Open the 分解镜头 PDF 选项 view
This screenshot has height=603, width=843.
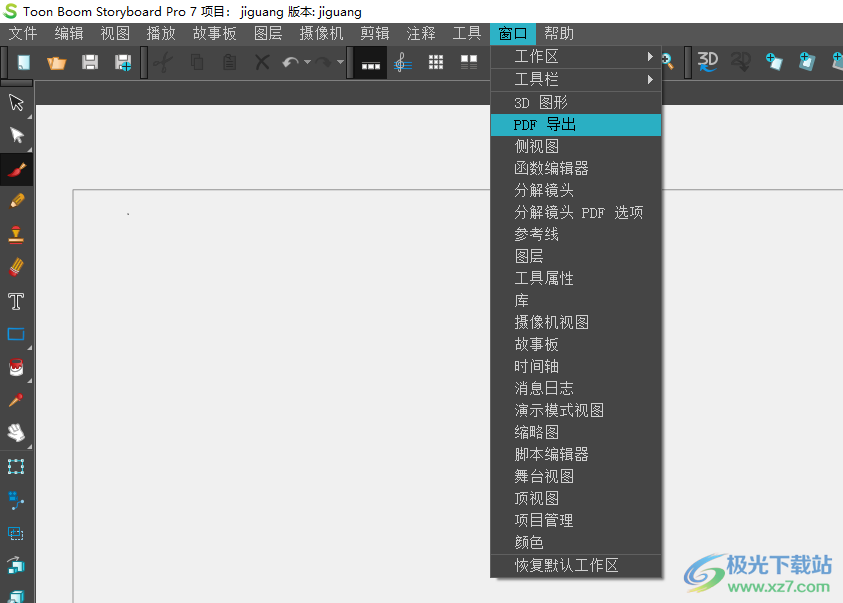(x=576, y=213)
